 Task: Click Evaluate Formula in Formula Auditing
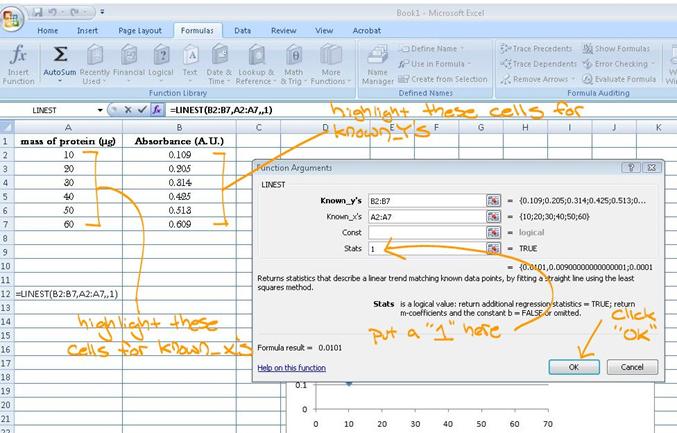tap(620, 79)
